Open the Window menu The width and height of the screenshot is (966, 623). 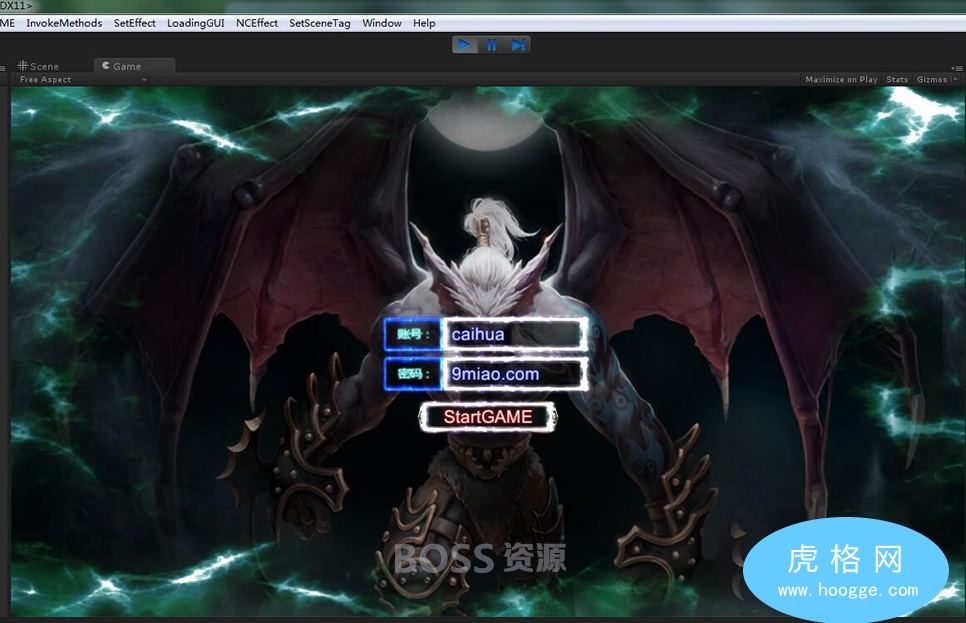click(x=381, y=23)
